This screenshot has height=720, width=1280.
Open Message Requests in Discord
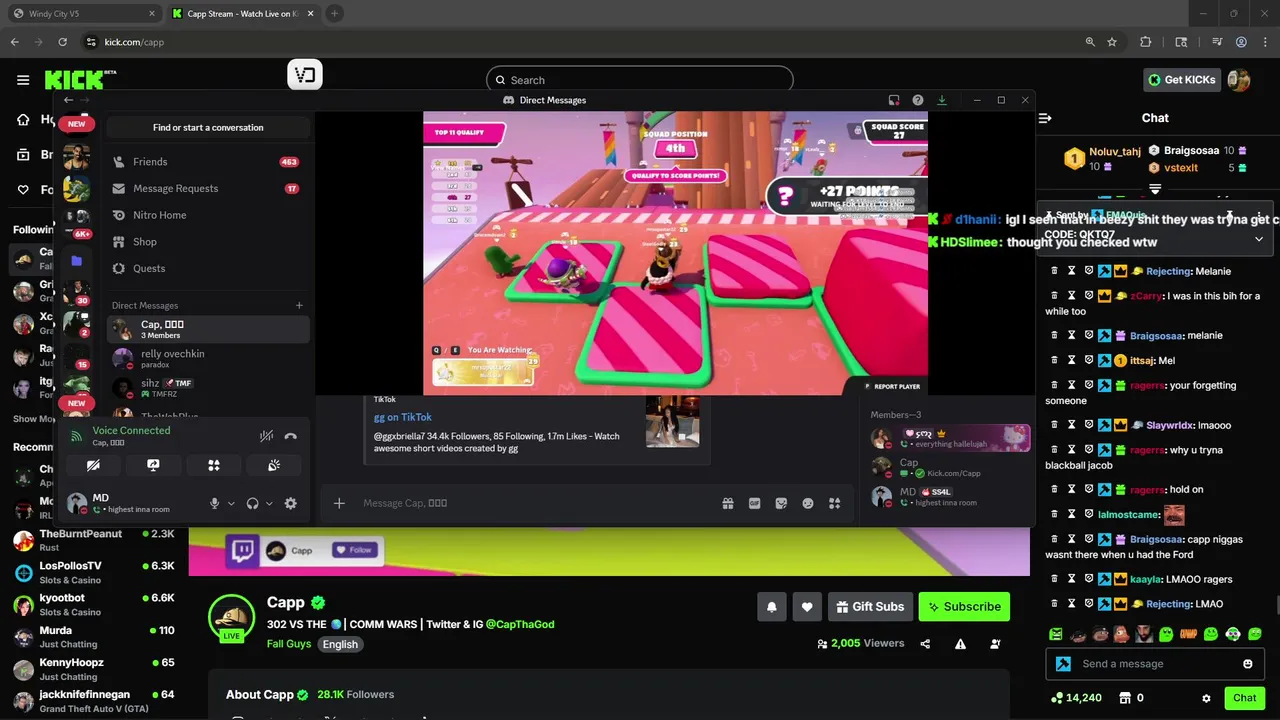click(x=207, y=188)
